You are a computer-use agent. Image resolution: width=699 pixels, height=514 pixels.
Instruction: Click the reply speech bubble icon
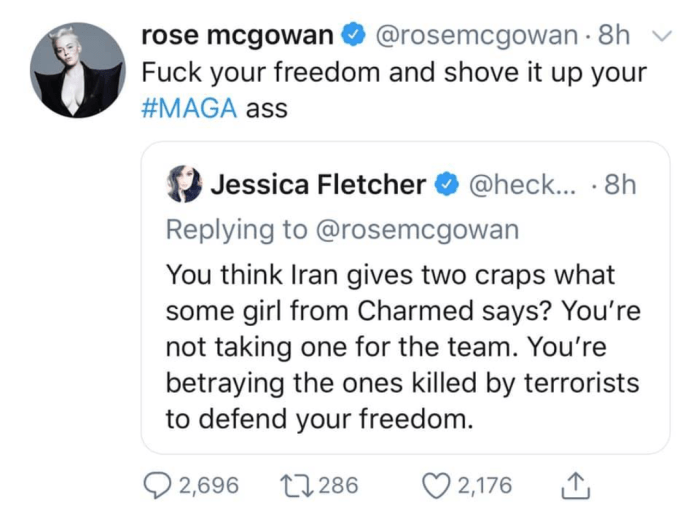158,486
